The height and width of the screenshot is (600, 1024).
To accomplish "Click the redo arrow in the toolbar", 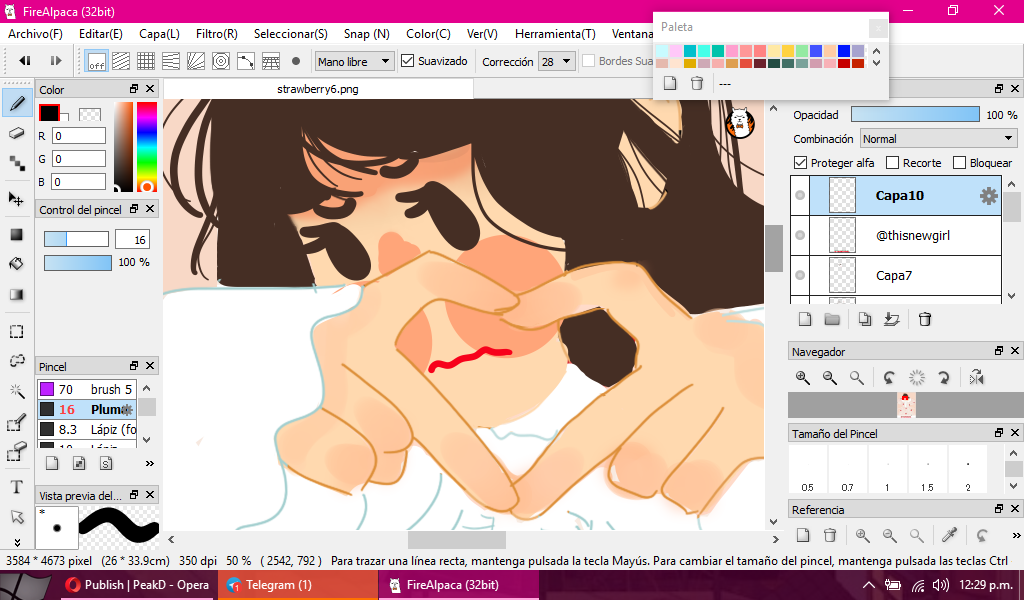I will coord(56,61).
